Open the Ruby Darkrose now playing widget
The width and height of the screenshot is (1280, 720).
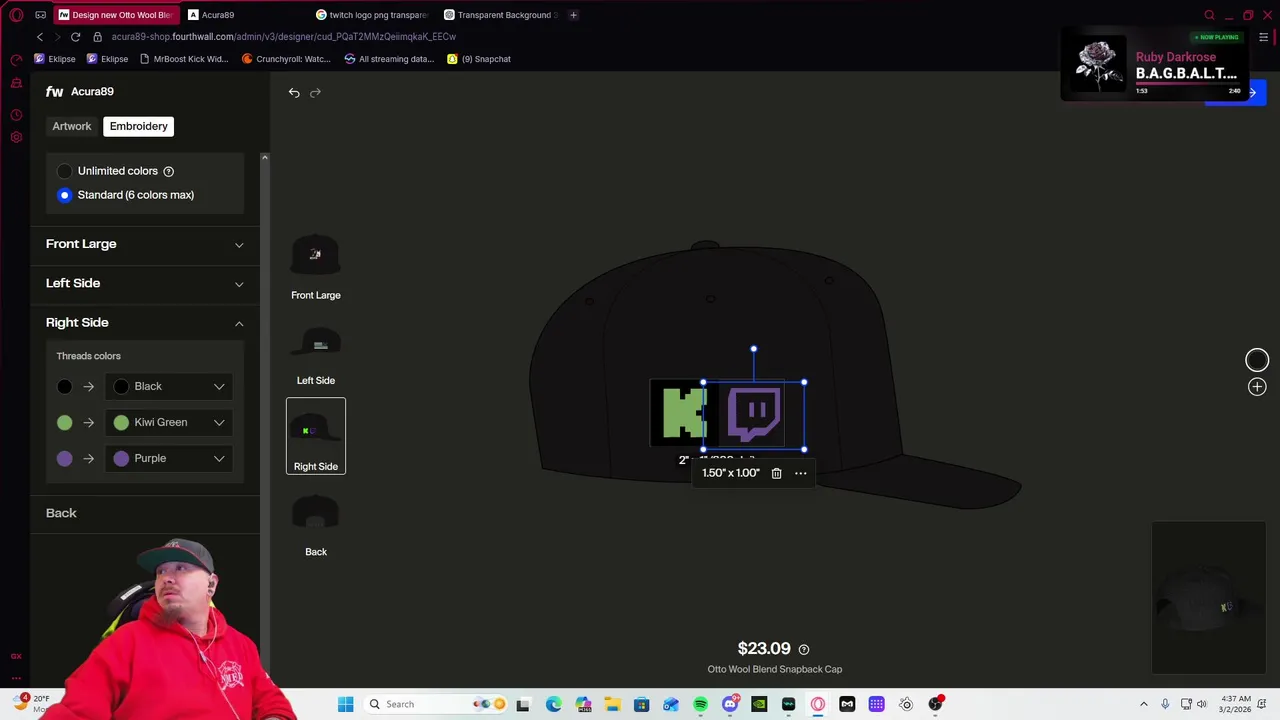coord(1155,66)
